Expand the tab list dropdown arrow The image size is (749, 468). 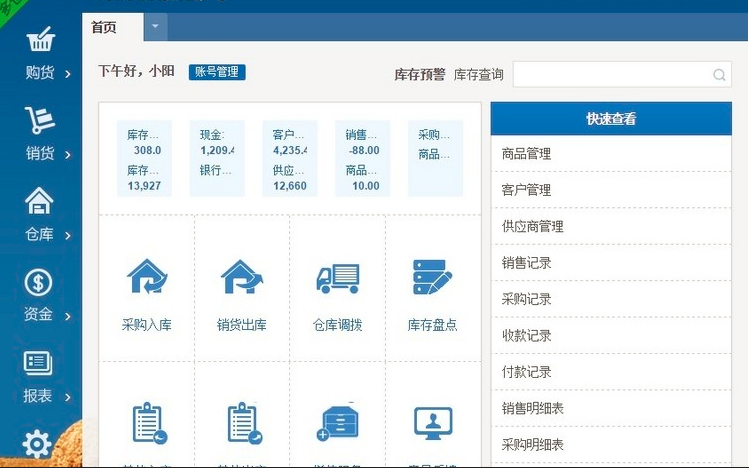[x=155, y=27]
